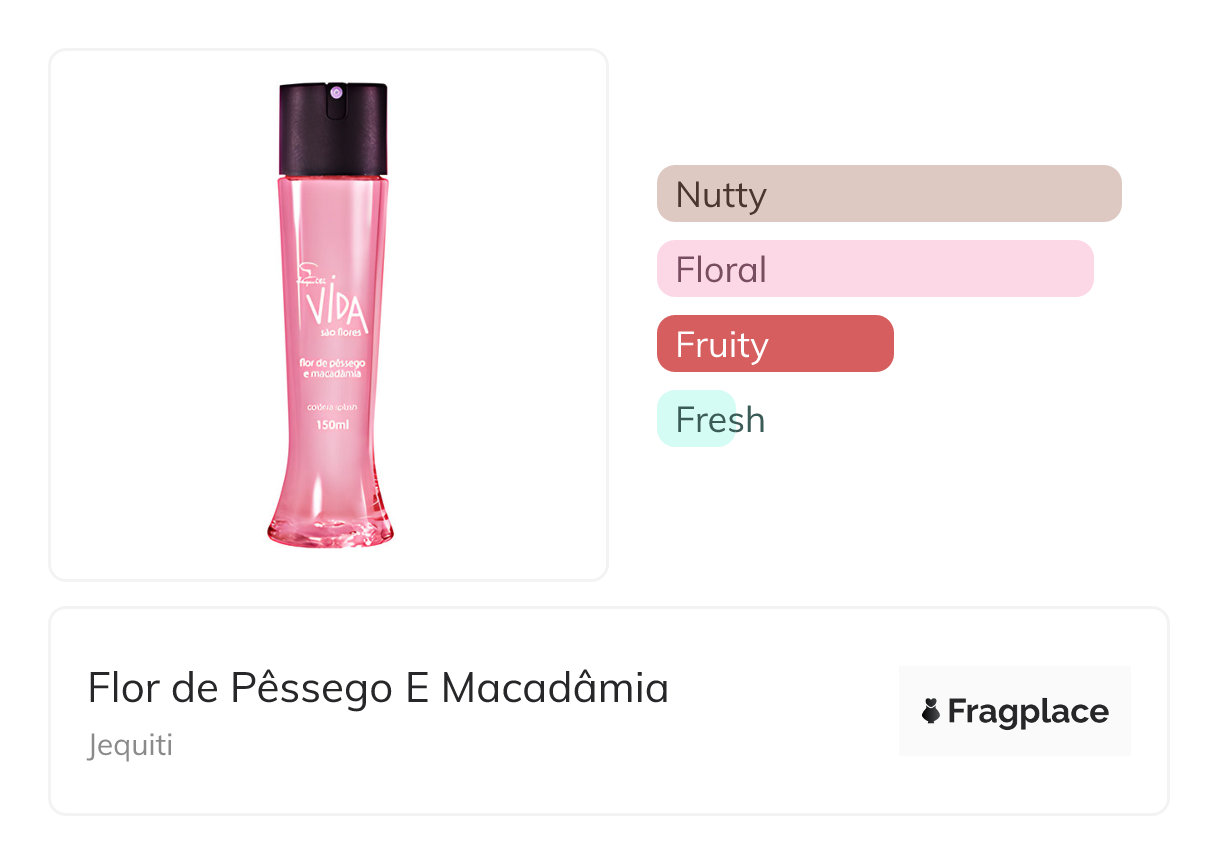
Task: Select the Floral accord bar
Action: [x=874, y=269]
